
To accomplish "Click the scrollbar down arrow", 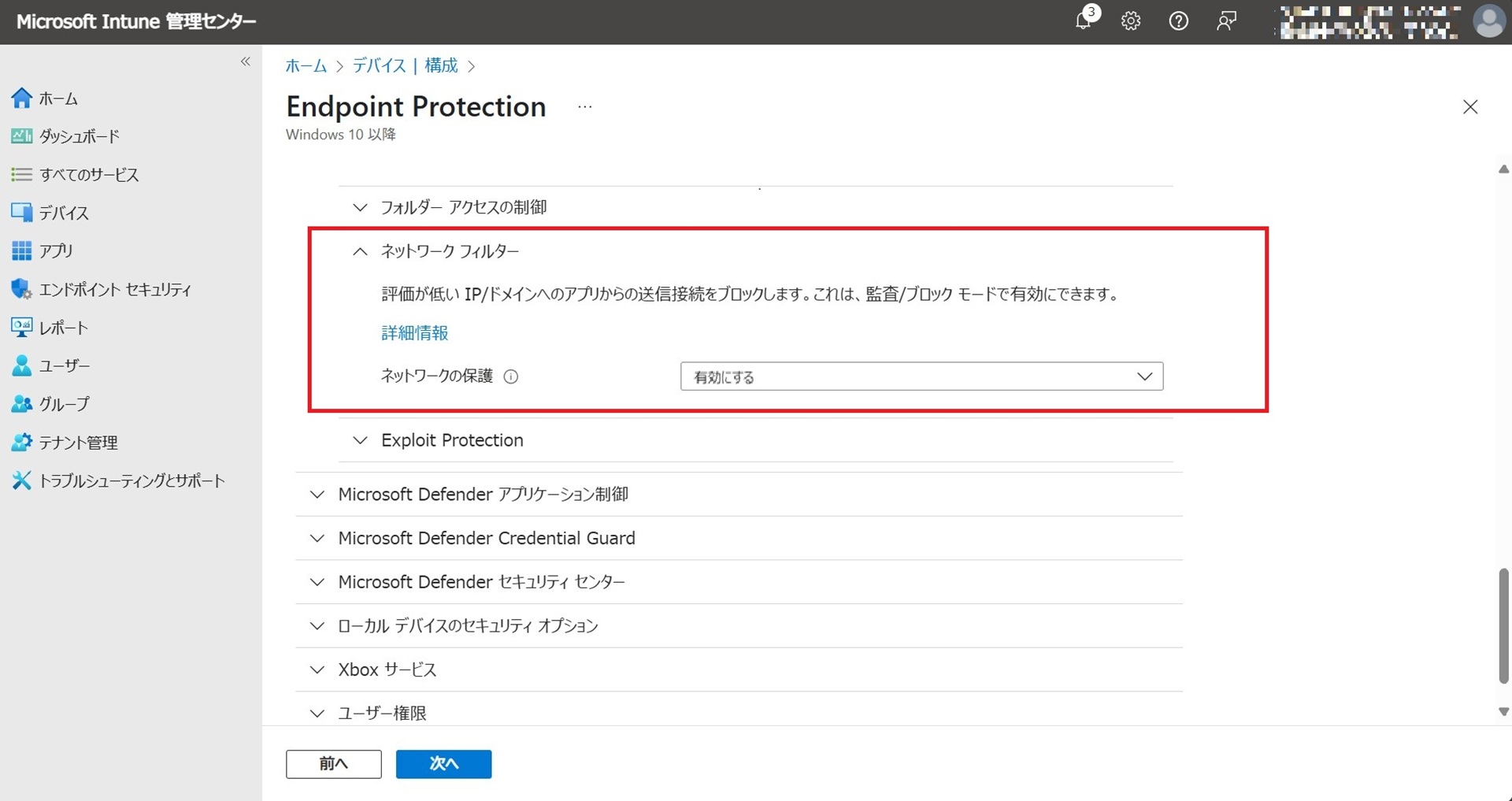I will [1503, 711].
